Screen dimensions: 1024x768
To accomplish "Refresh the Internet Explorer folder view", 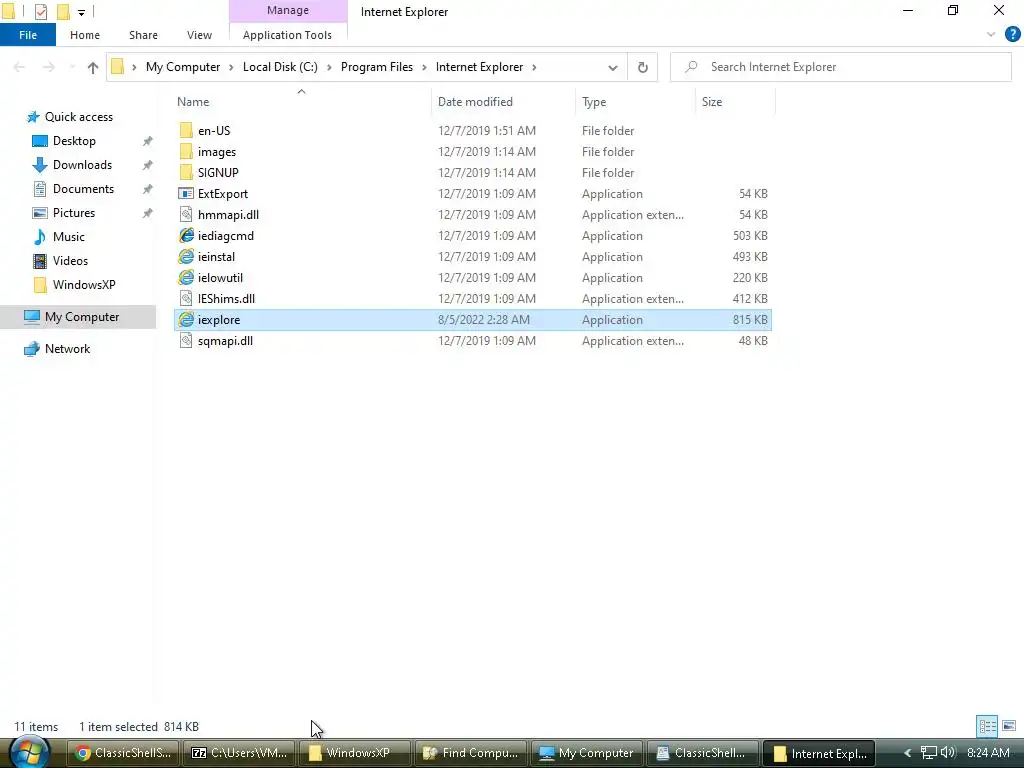I will point(643,67).
